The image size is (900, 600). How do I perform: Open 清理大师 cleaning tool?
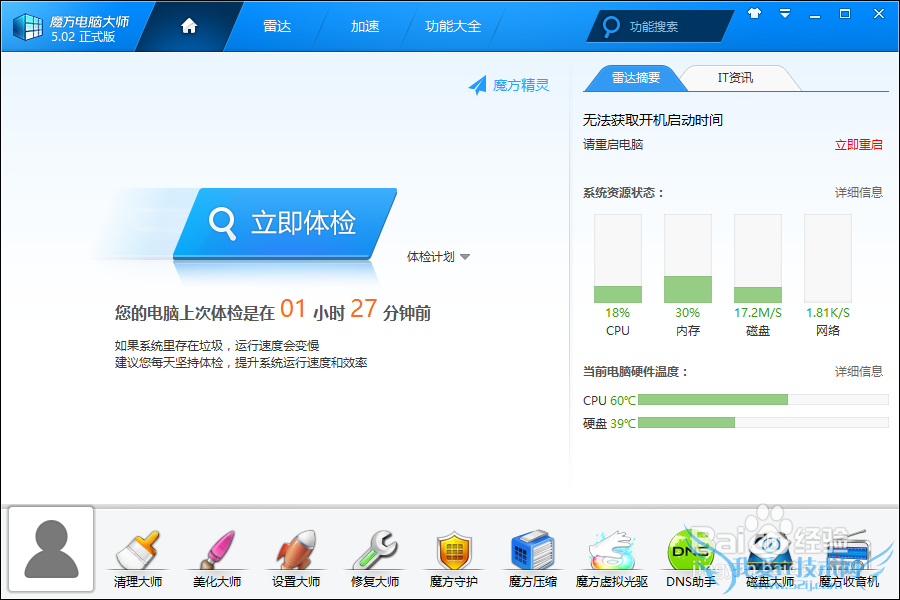tap(138, 559)
